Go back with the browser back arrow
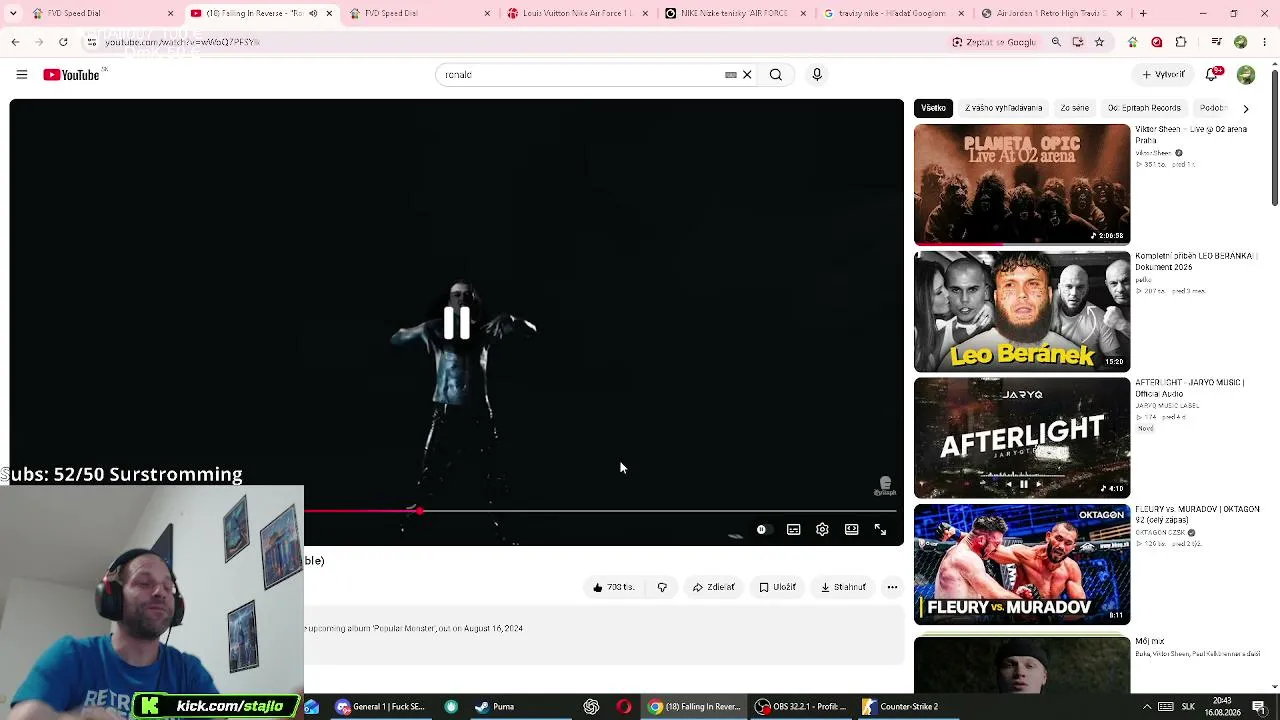Screen dimensions: 1280x720 [15, 42]
